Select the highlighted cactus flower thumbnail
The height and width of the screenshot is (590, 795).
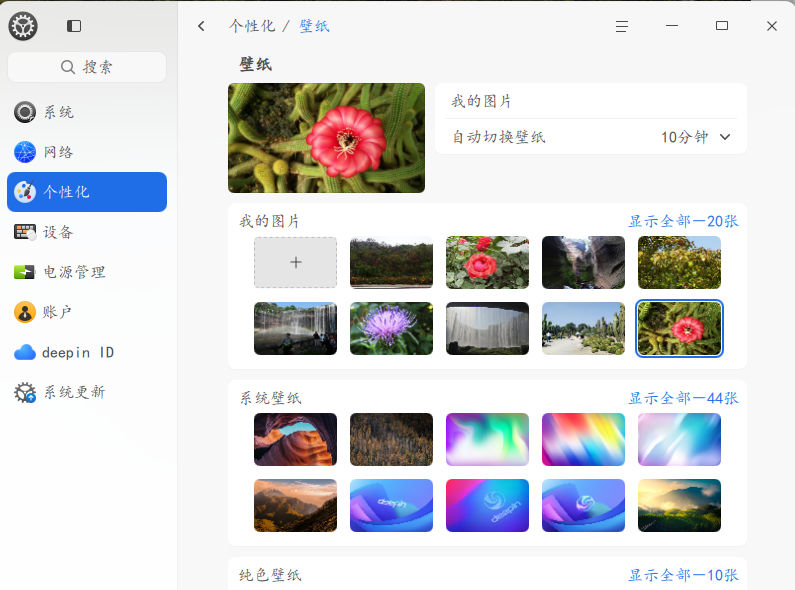(x=679, y=328)
